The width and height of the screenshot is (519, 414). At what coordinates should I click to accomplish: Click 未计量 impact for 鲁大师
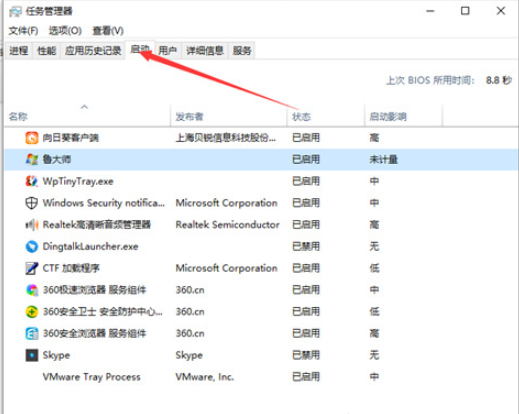tap(383, 159)
